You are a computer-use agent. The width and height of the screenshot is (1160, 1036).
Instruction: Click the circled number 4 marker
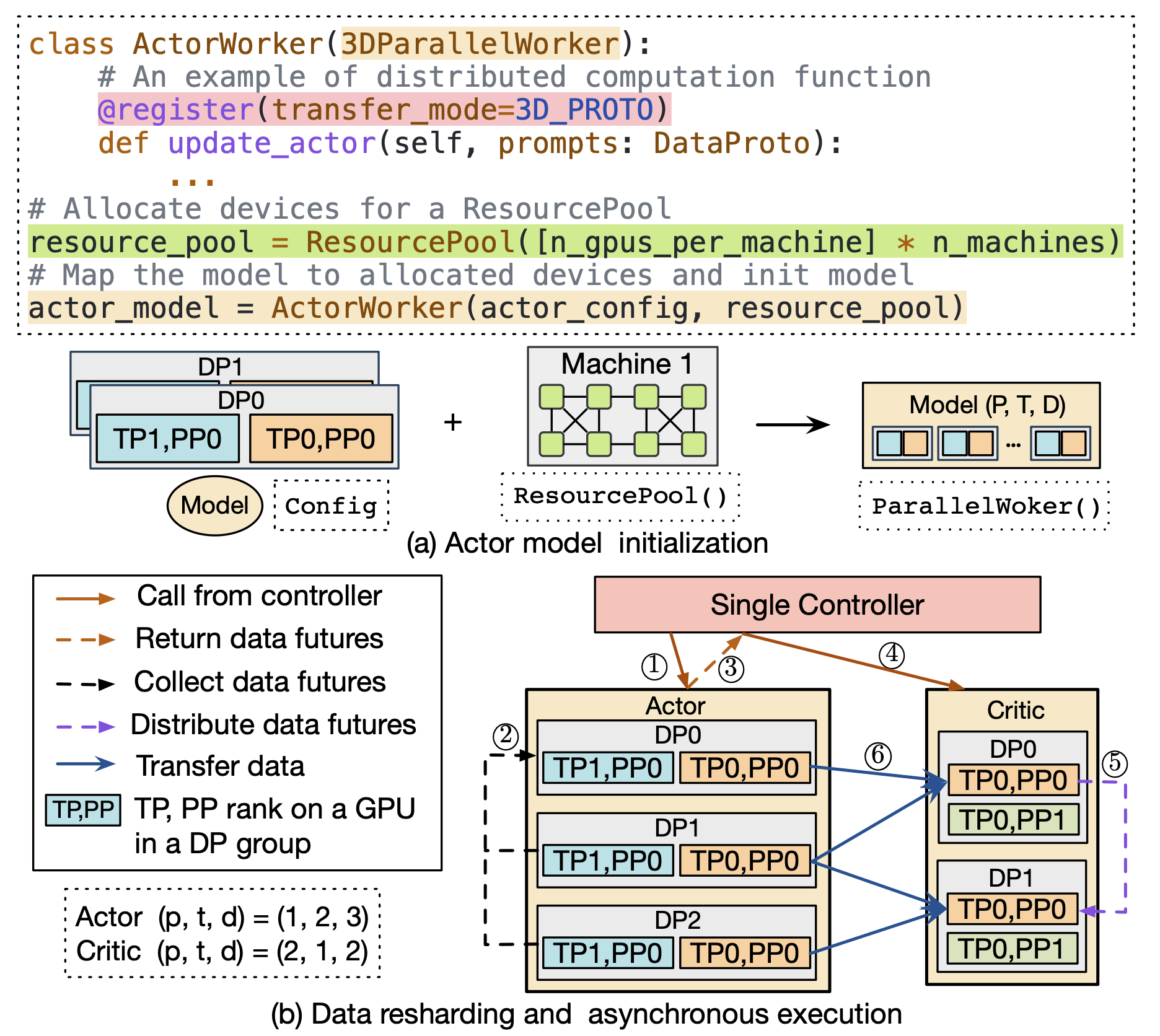point(892,655)
